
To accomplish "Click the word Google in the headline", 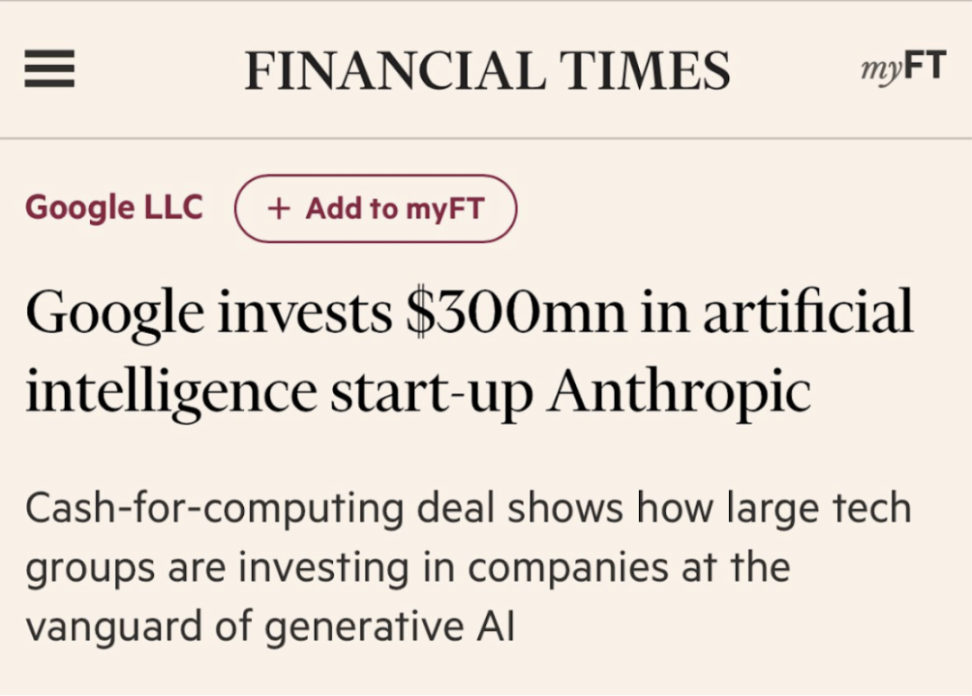I will pos(116,314).
